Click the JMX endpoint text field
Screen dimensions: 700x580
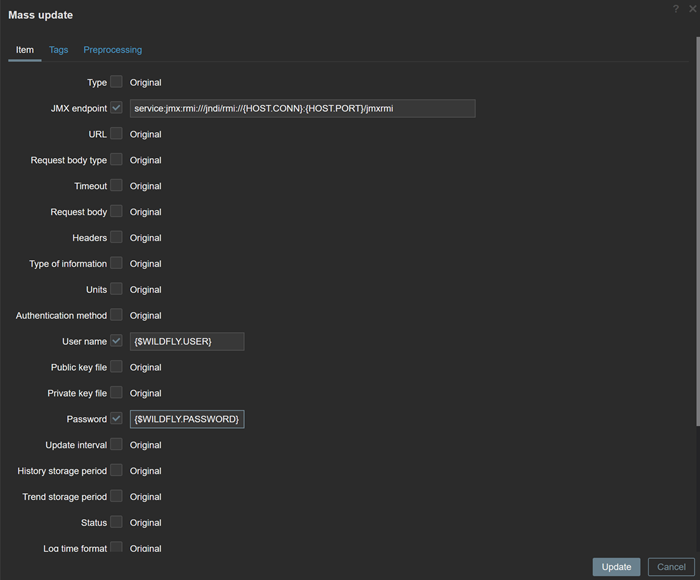[x=303, y=108]
